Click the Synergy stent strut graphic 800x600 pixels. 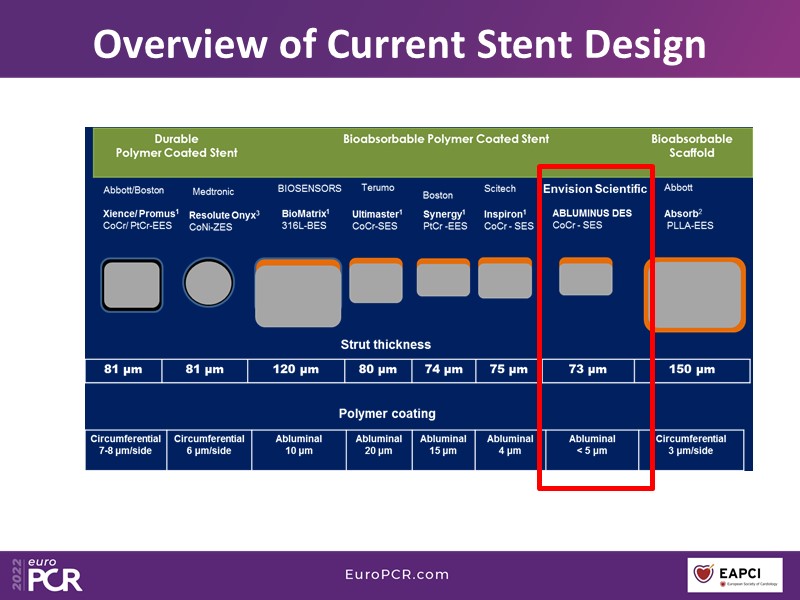(x=443, y=277)
